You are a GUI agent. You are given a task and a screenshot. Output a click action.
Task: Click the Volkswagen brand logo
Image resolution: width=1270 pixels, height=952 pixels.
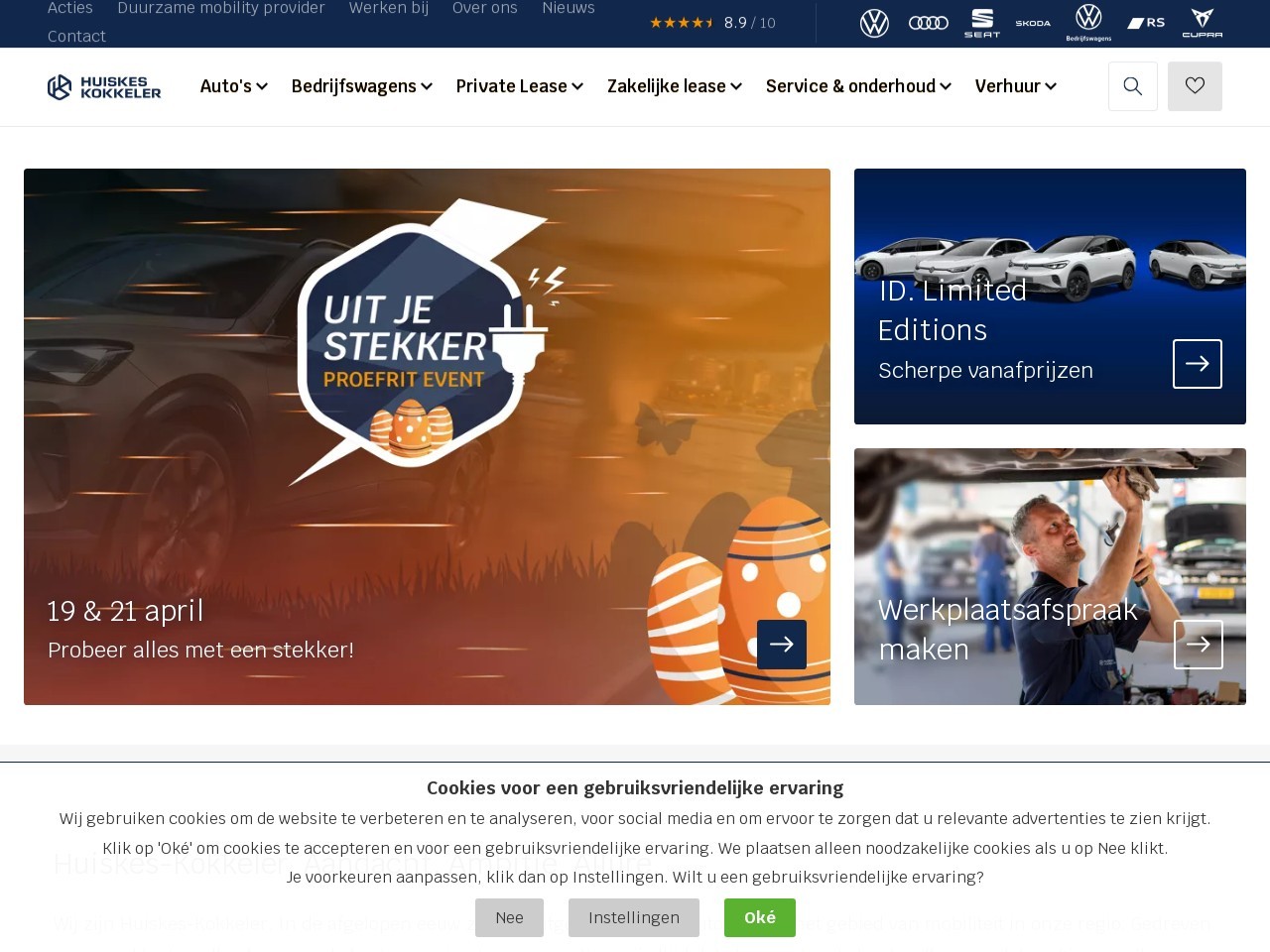coord(874,23)
